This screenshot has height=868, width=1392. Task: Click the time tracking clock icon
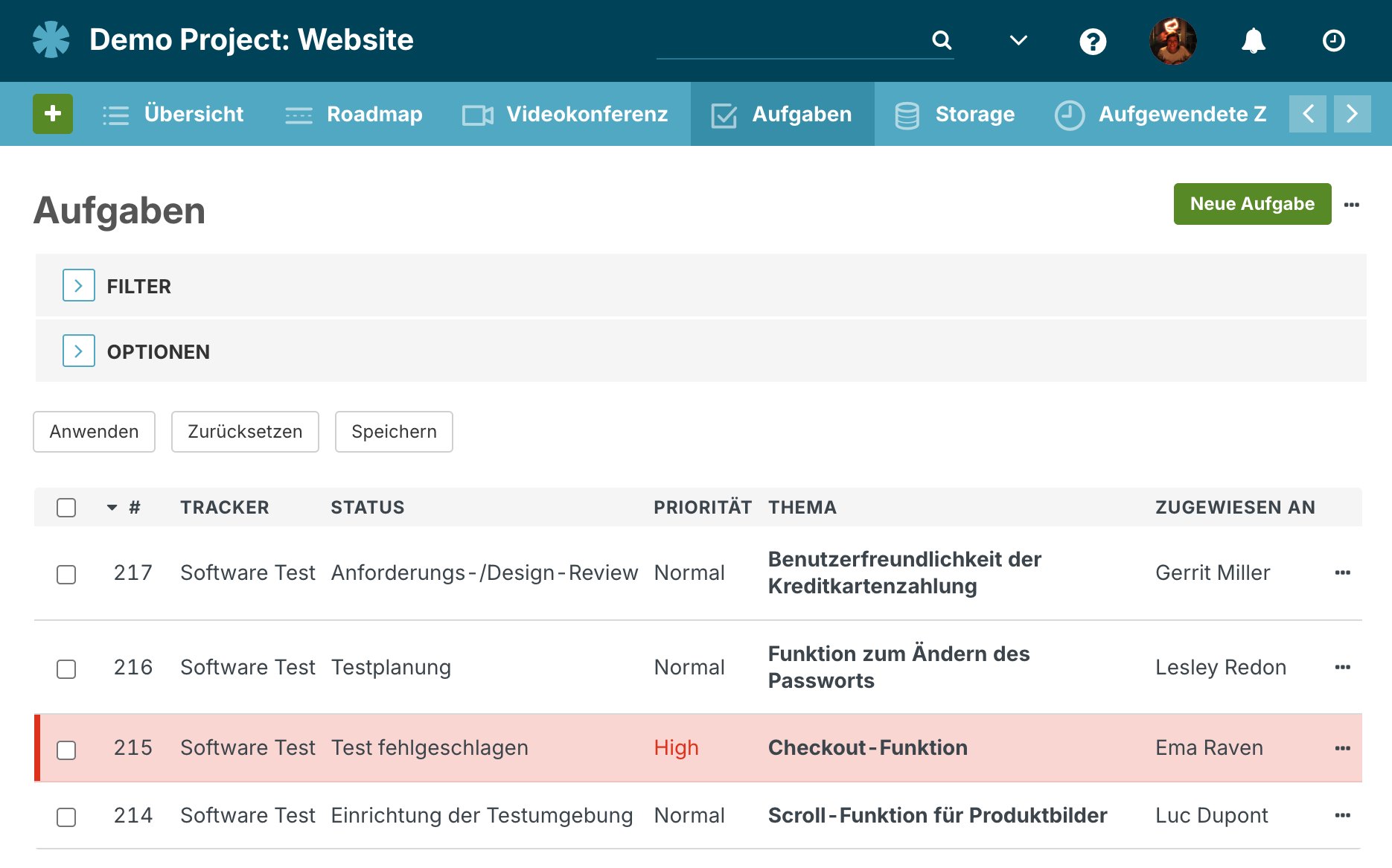pos(1333,40)
